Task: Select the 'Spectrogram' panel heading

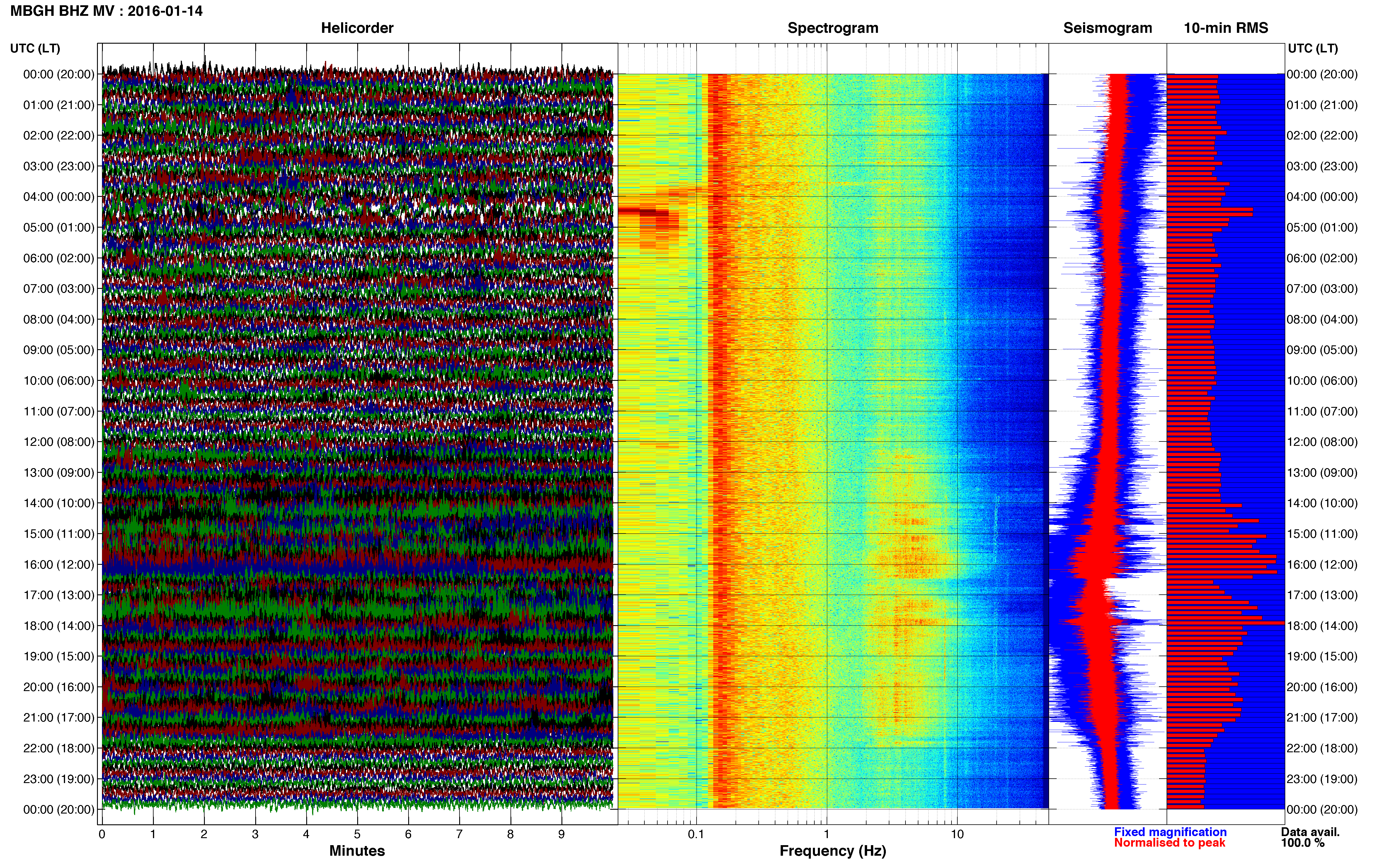Action: (x=833, y=28)
